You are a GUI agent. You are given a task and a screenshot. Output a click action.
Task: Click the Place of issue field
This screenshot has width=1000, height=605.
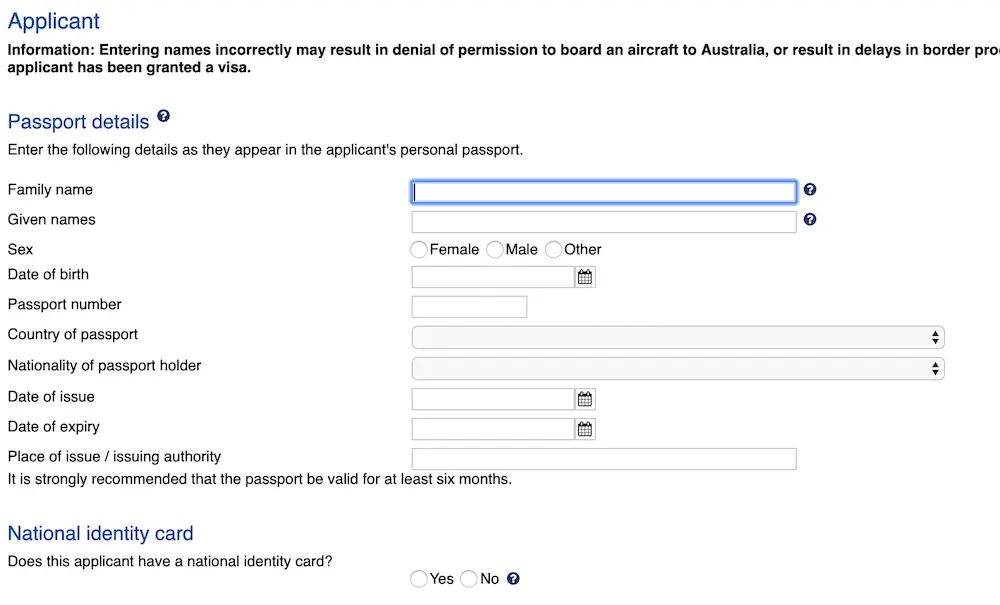pyautogui.click(x=600, y=458)
